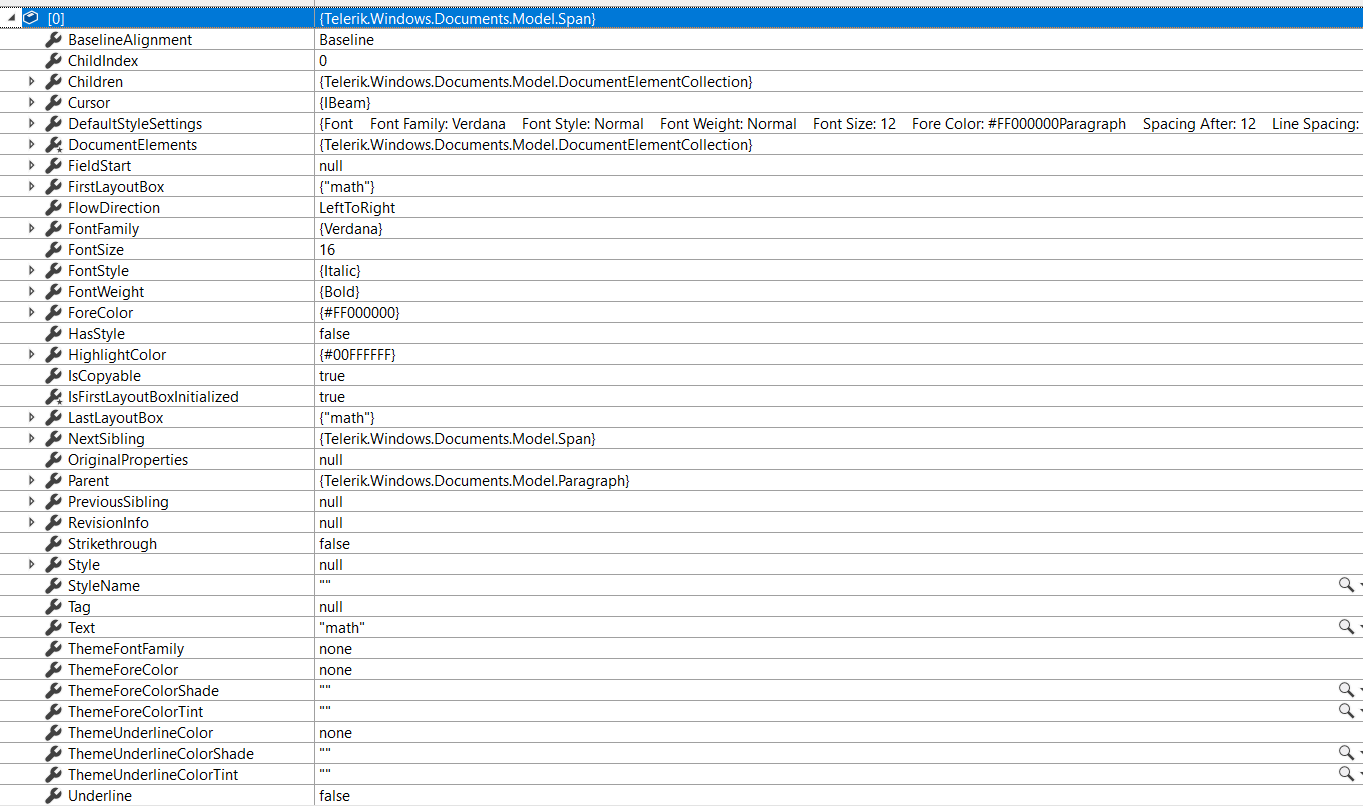Click the wrench icon beside FontSize
This screenshot has width=1363, height=806.
coord(54,250)
